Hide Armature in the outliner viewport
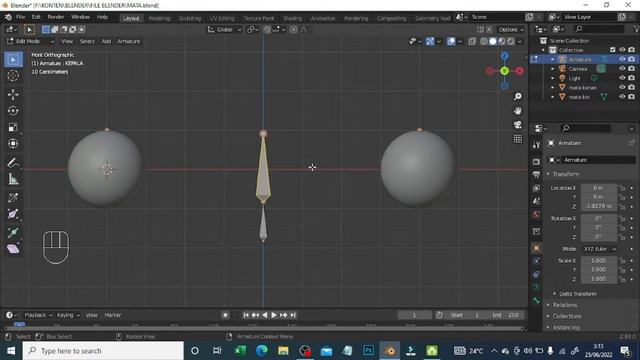 pyautogui.click(x=622, y=59)
